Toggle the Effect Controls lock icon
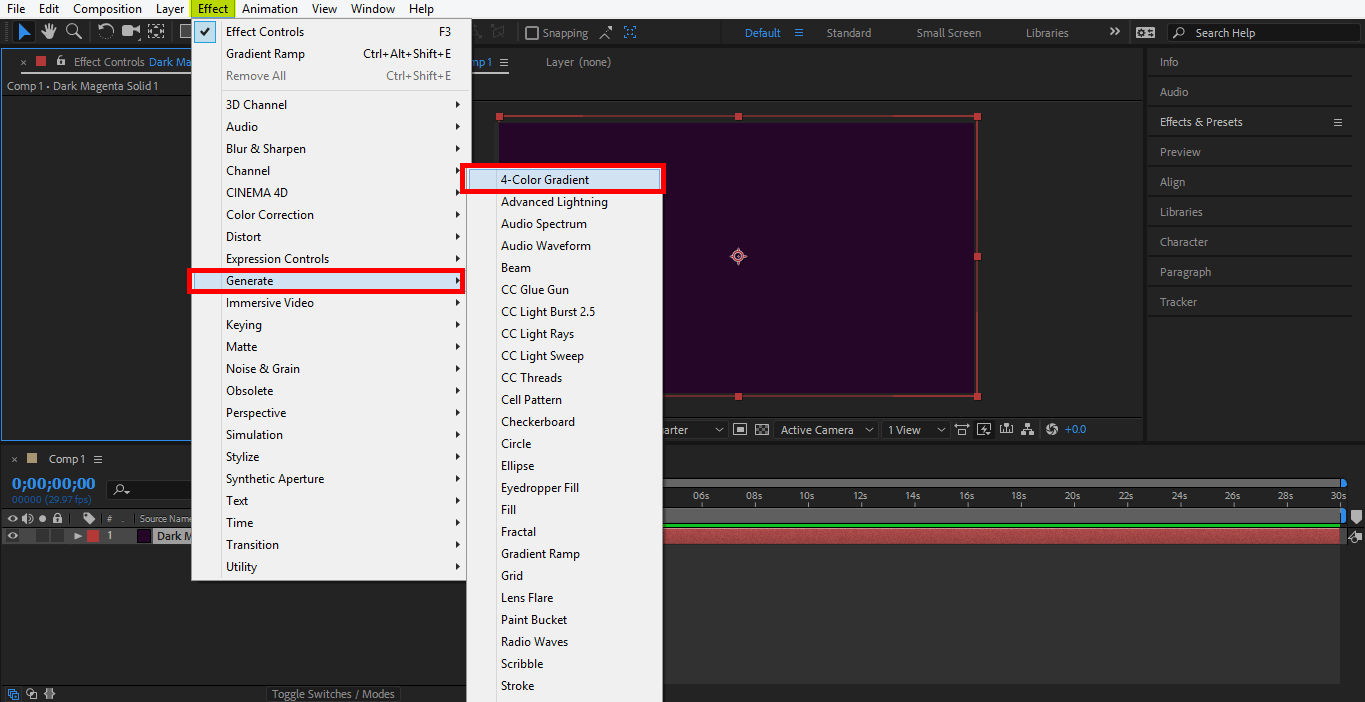 61,62
